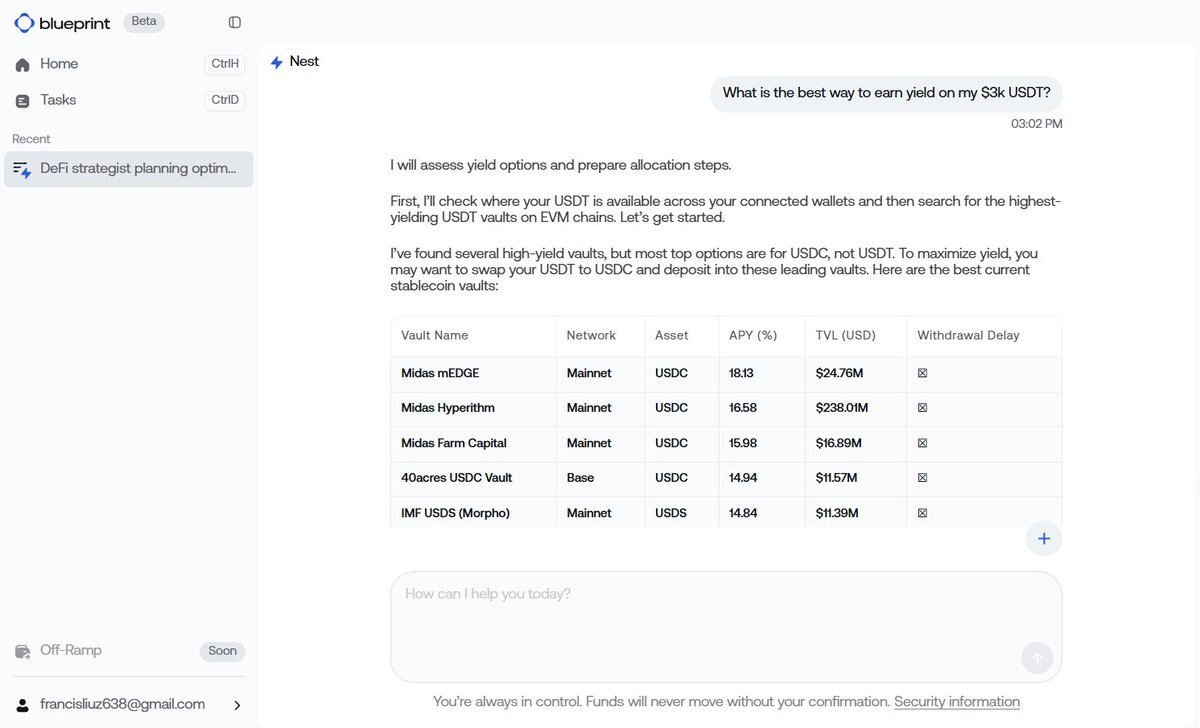Click the Home house icon
Image resolution: width=1200 pixels, height=728 pixels.
click(22, 64)
